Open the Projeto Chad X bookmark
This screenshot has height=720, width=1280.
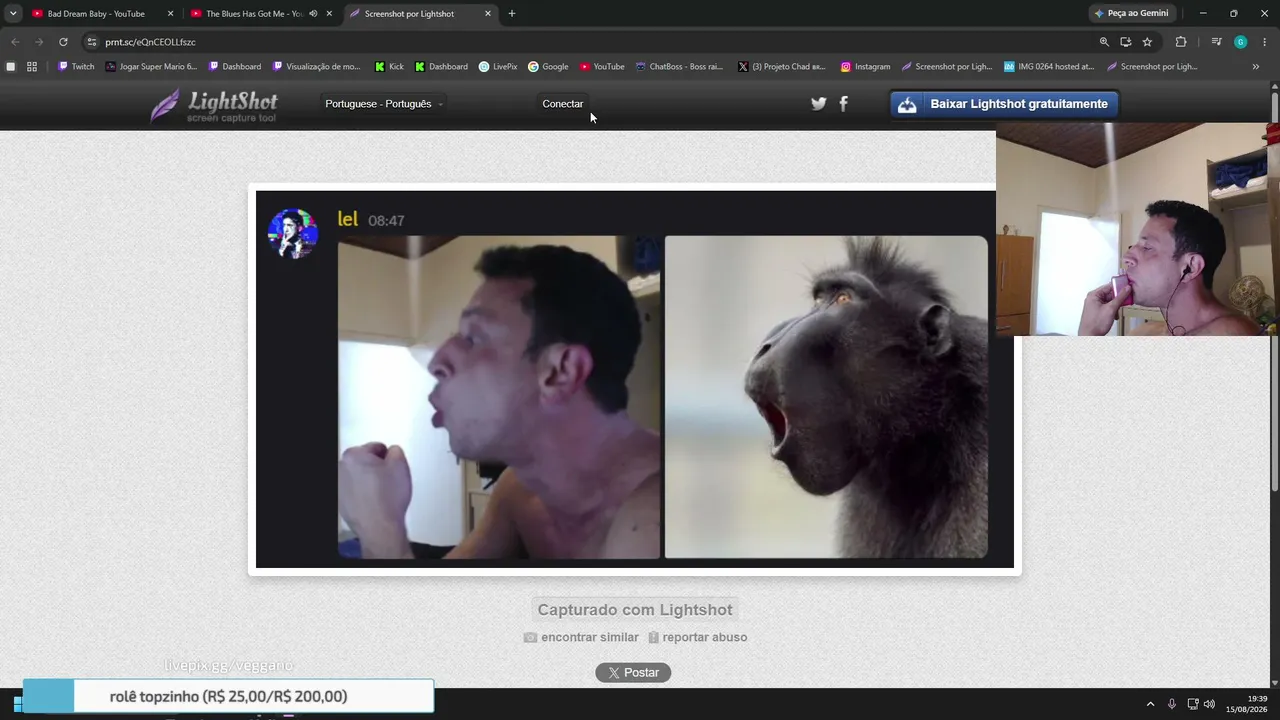782,67
